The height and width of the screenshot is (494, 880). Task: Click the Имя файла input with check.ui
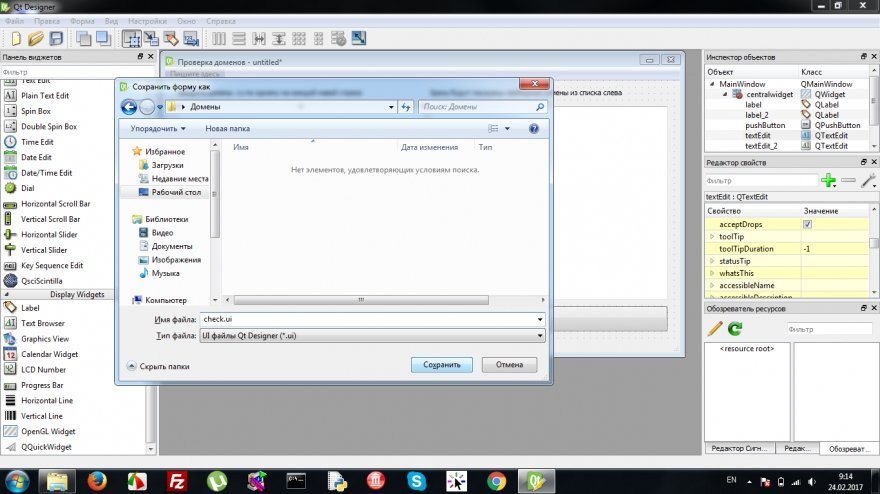point(367,319)
